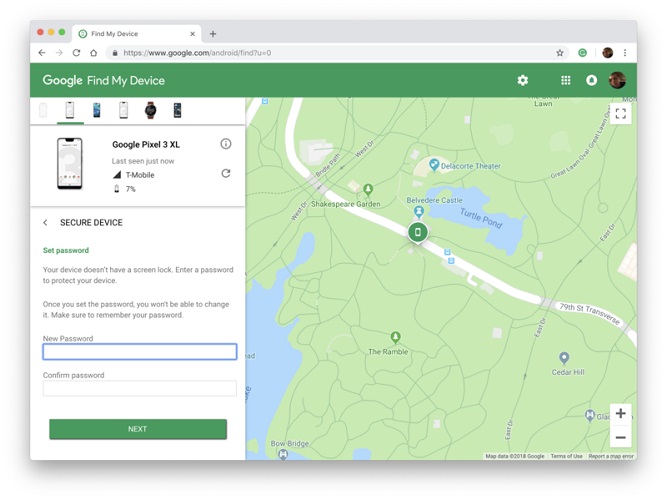Reload the page with browser refresh icon

pos(77,53)
